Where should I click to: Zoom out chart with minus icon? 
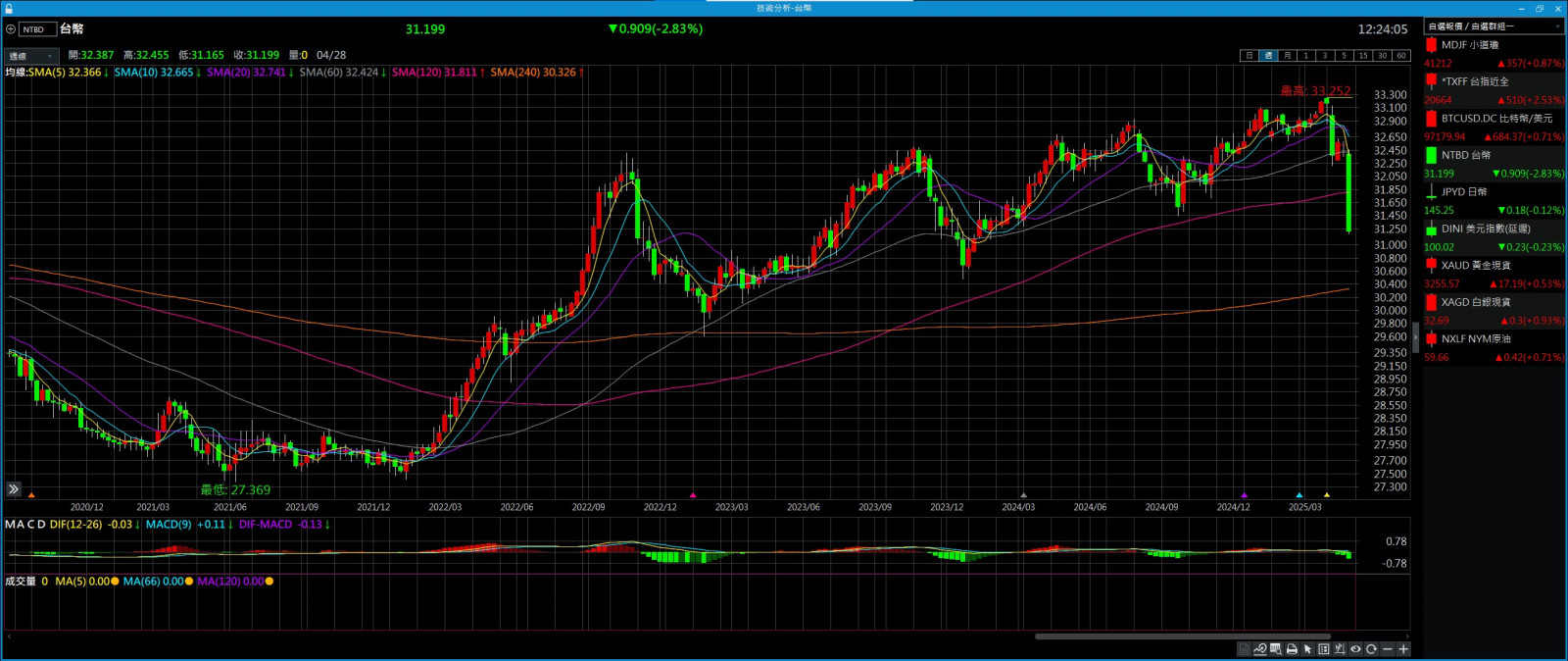tap(1387, 649)
